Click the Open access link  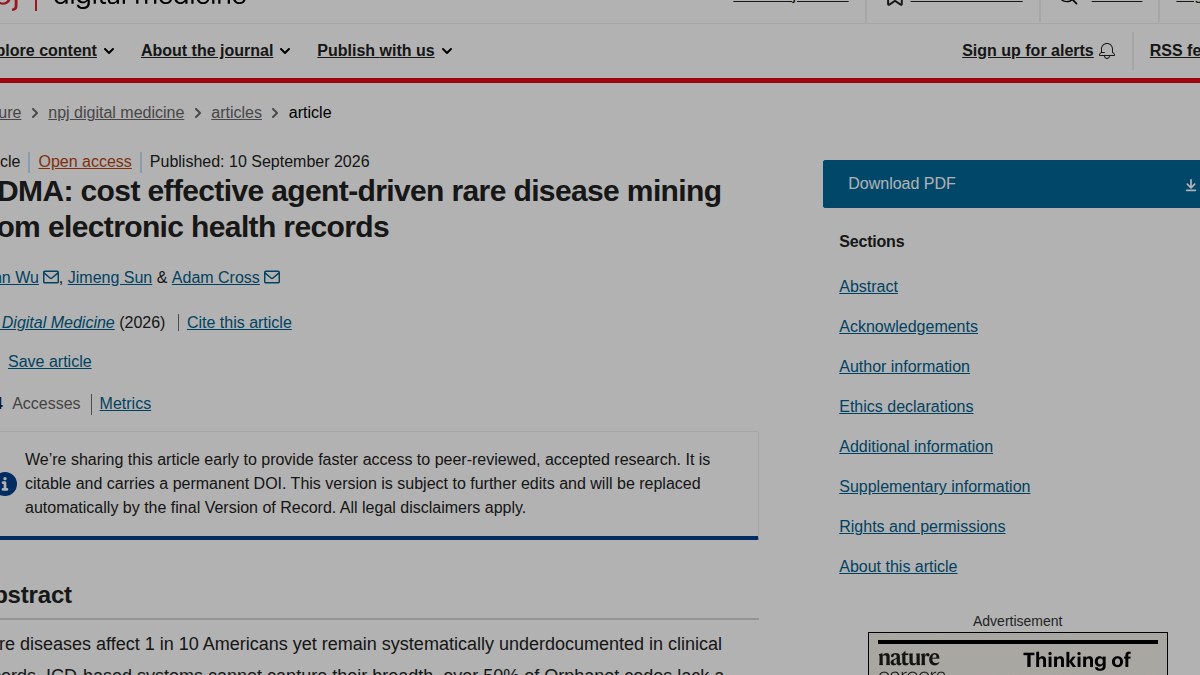click(x=85, y=162)
